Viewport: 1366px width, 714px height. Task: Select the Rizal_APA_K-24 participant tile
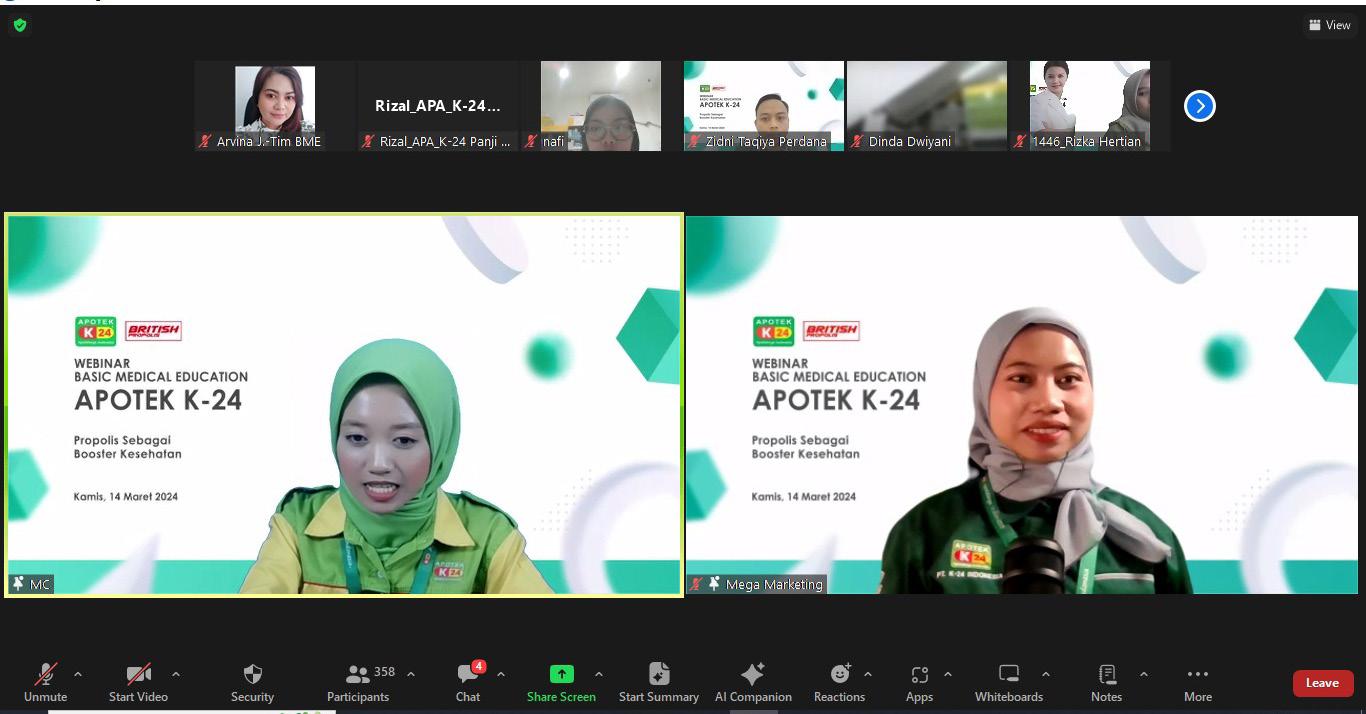pos(438,106)
